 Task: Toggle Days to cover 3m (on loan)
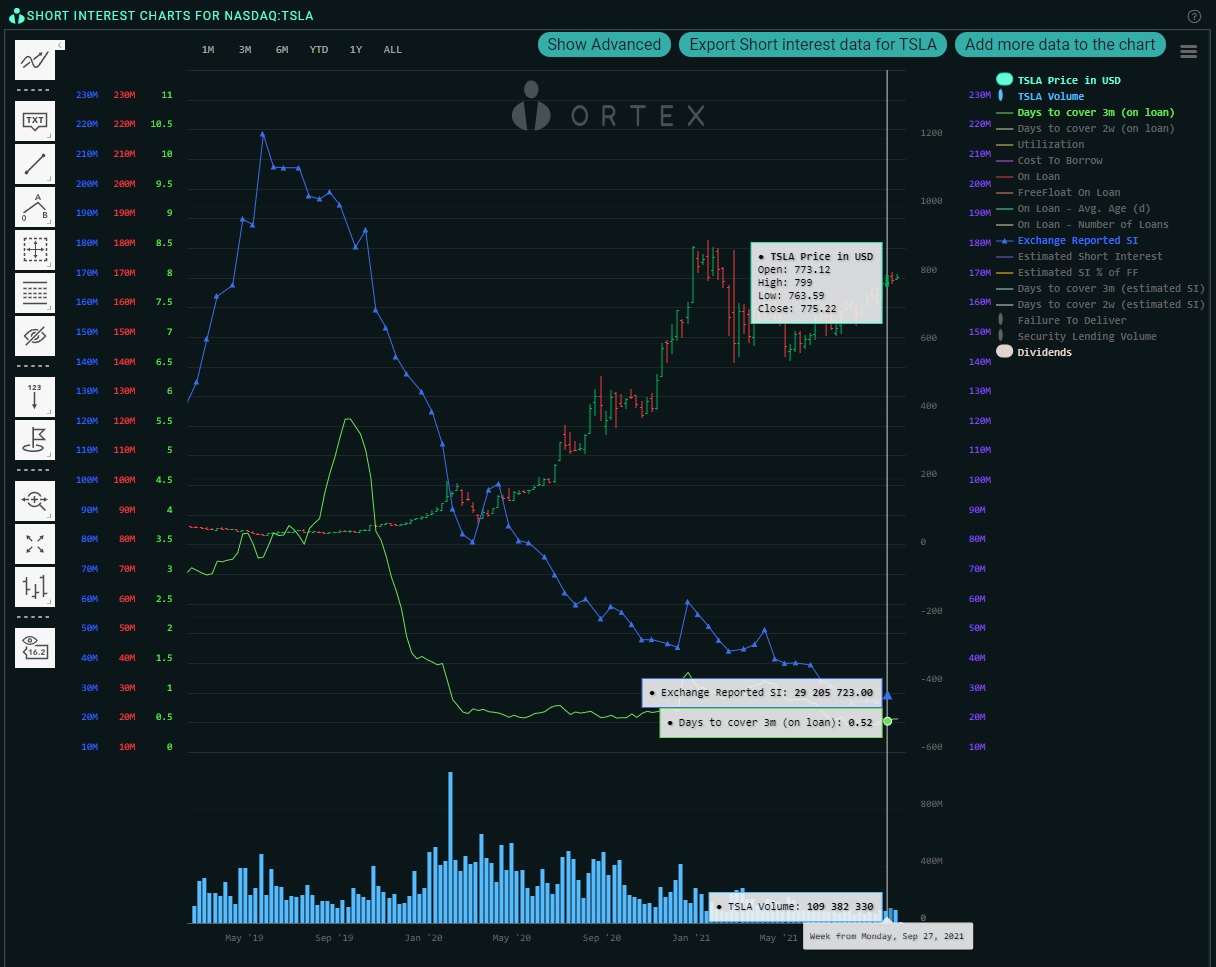(1085, 112)
